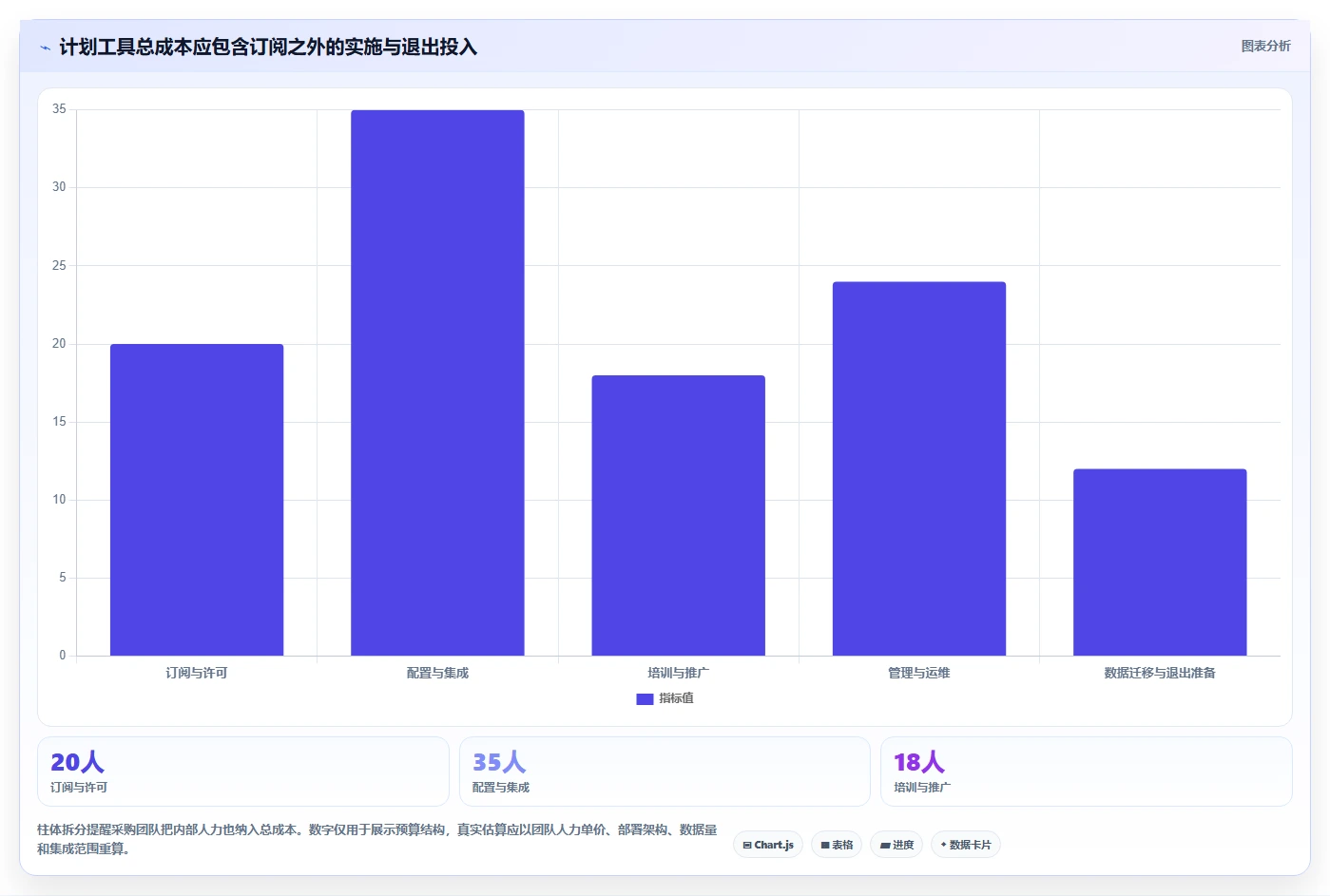The width and height of the screenshot is (1330, 896).
Task: Click the 管理与运维 x-axis label
Action: pyautogui.click(x=919, y=673)
